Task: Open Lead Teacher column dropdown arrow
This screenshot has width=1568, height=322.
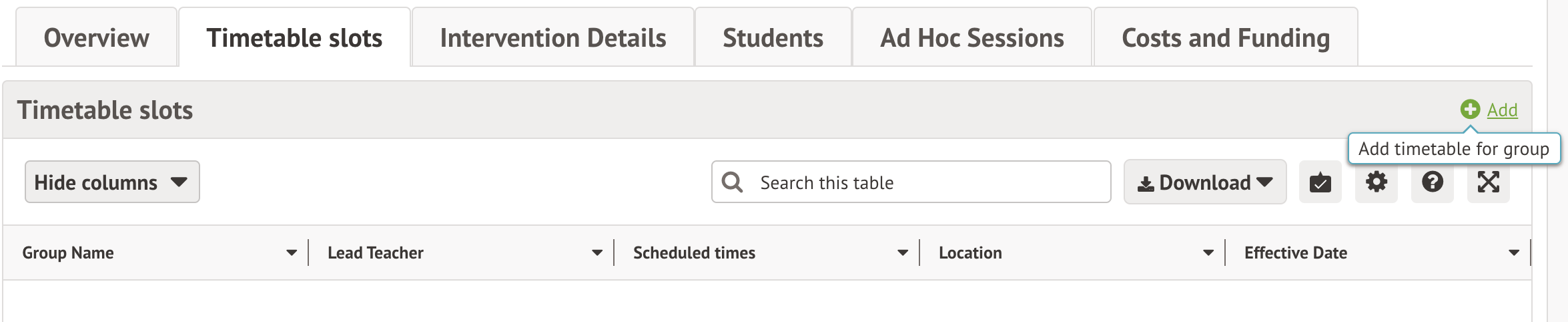Action: coord(597,253)
